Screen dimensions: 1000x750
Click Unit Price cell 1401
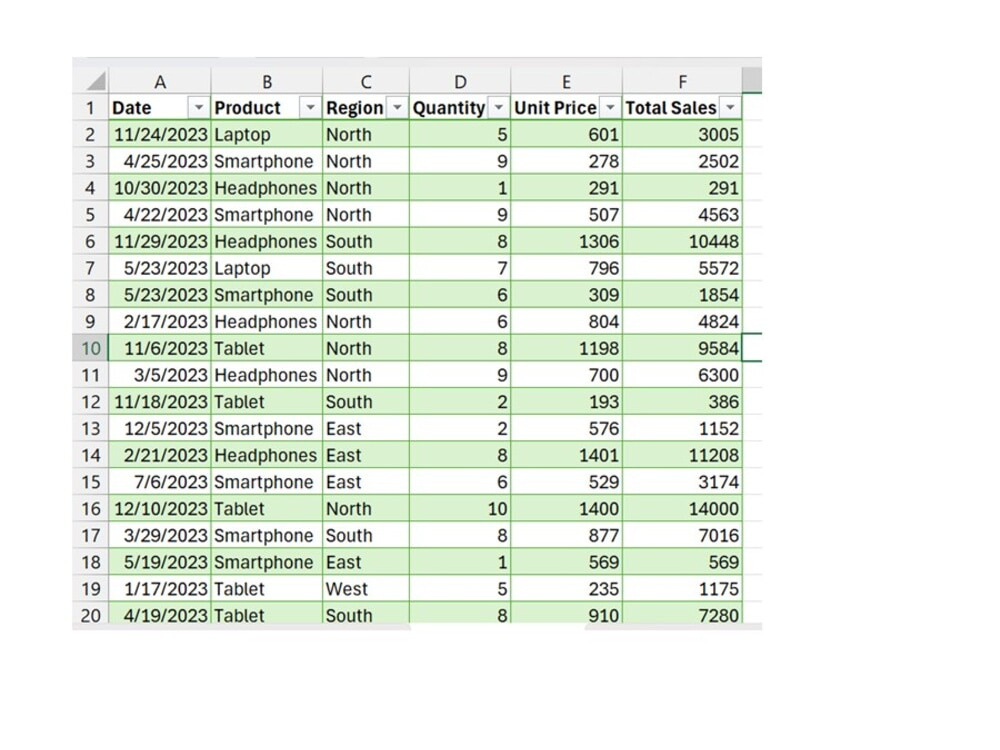pos(566,455)
